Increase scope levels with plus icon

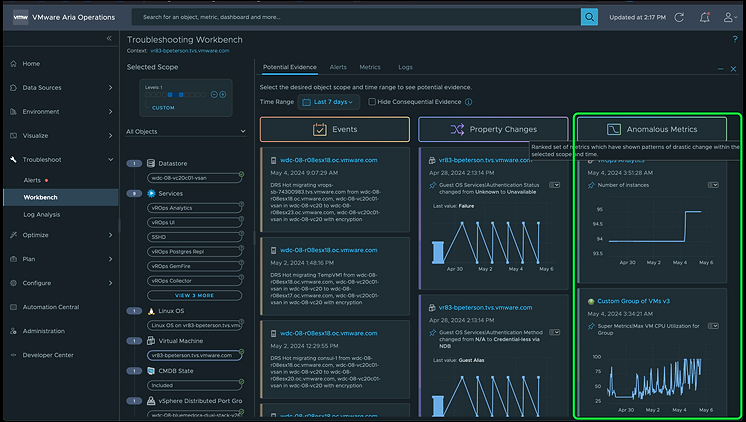point(222,94)
